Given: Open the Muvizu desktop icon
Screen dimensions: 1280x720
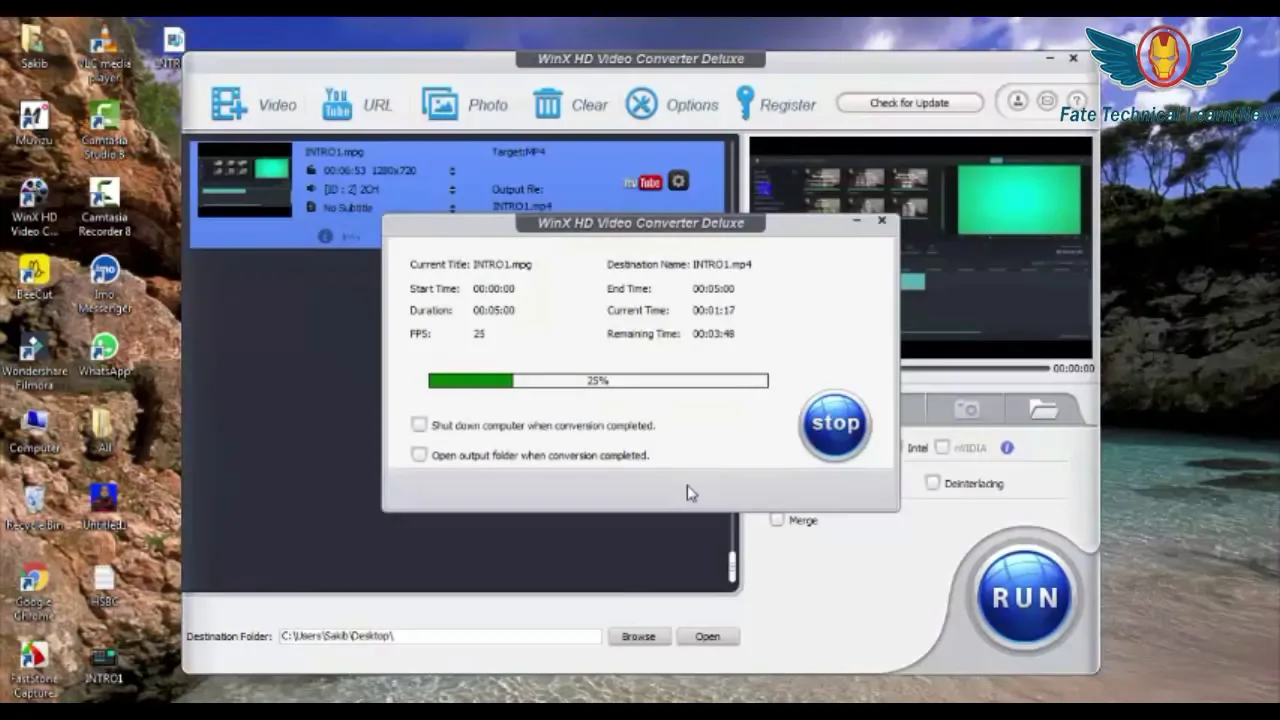Looking at the screenshot, I should tap(34, 123).
